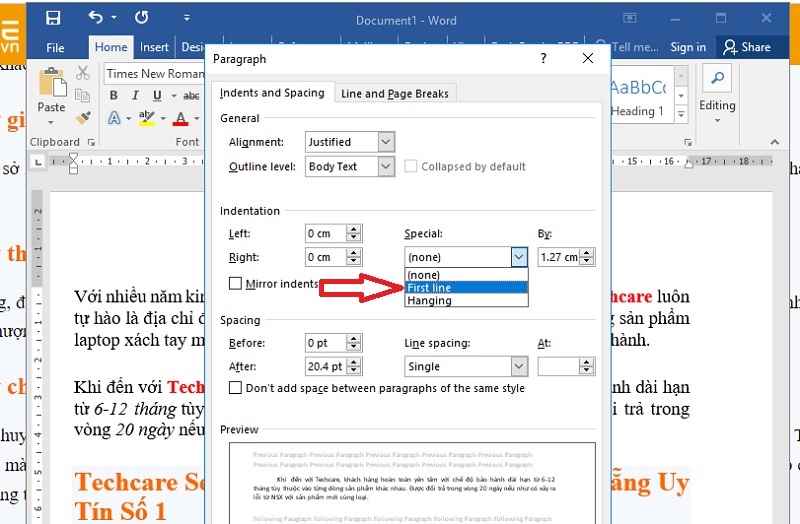Adjust the By value spinner
Image resolution: width=800 pixels, height=524 pixels.
[587, 257]
